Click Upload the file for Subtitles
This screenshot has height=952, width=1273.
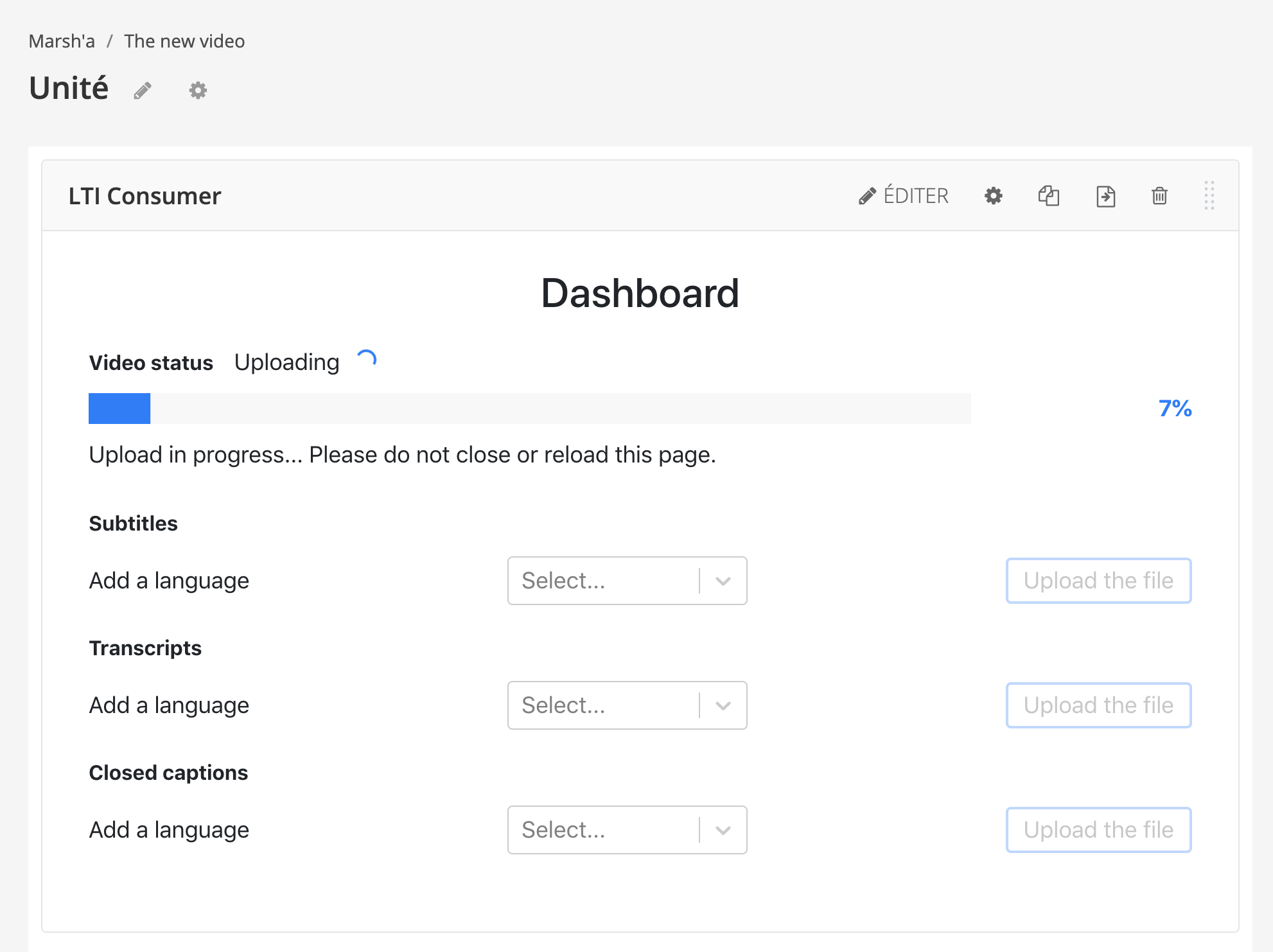click(x=1098, y=581)
